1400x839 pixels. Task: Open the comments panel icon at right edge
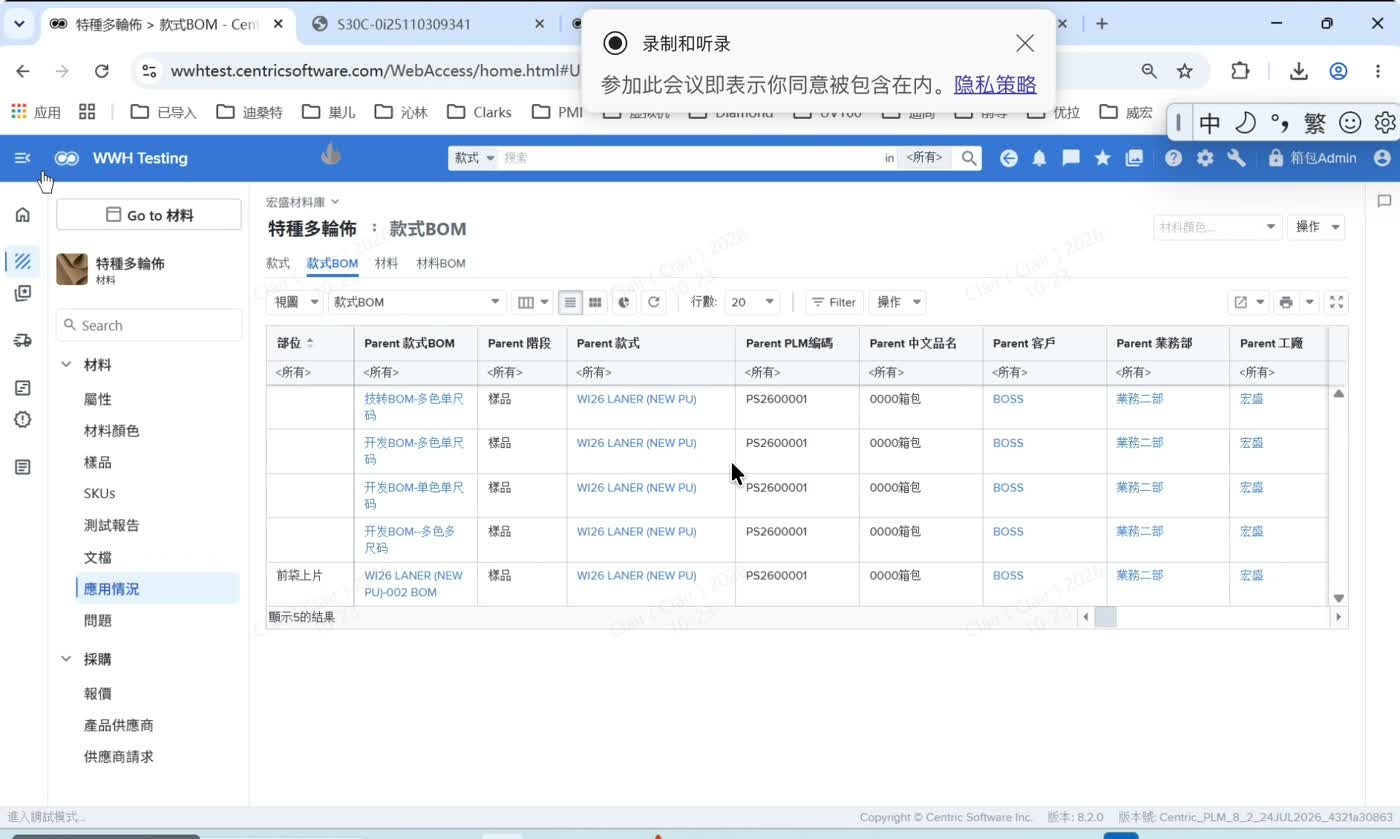[x=1385, y=201]
